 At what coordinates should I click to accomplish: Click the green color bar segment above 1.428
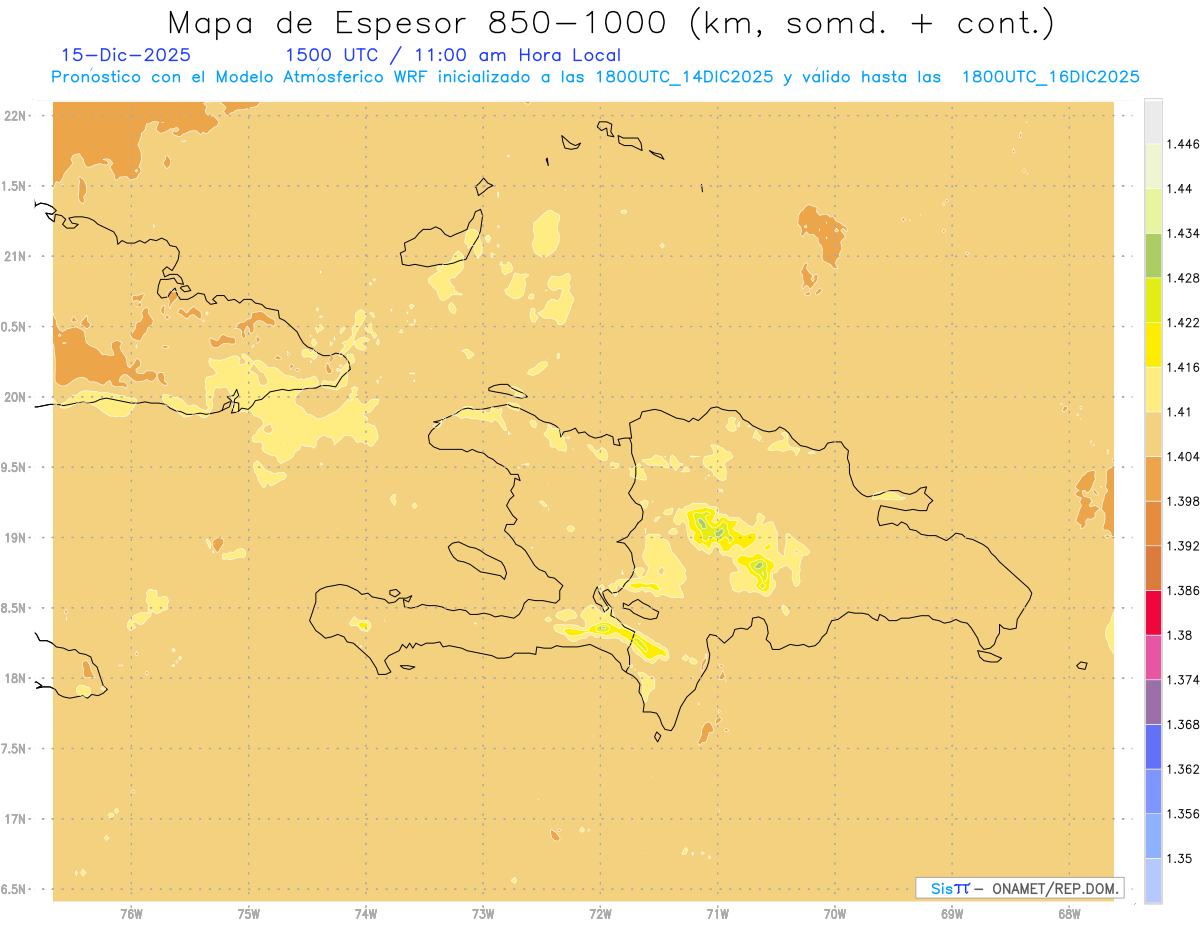pos(1154,256)
